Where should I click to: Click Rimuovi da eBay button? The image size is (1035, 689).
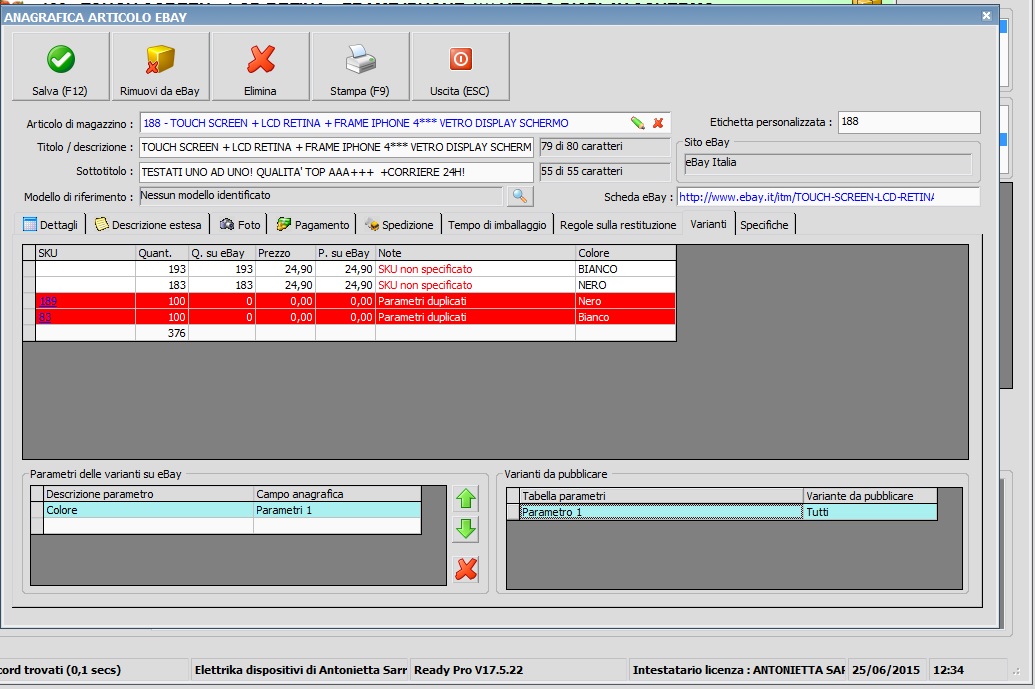pyautogui.click(x=160, y=67)
